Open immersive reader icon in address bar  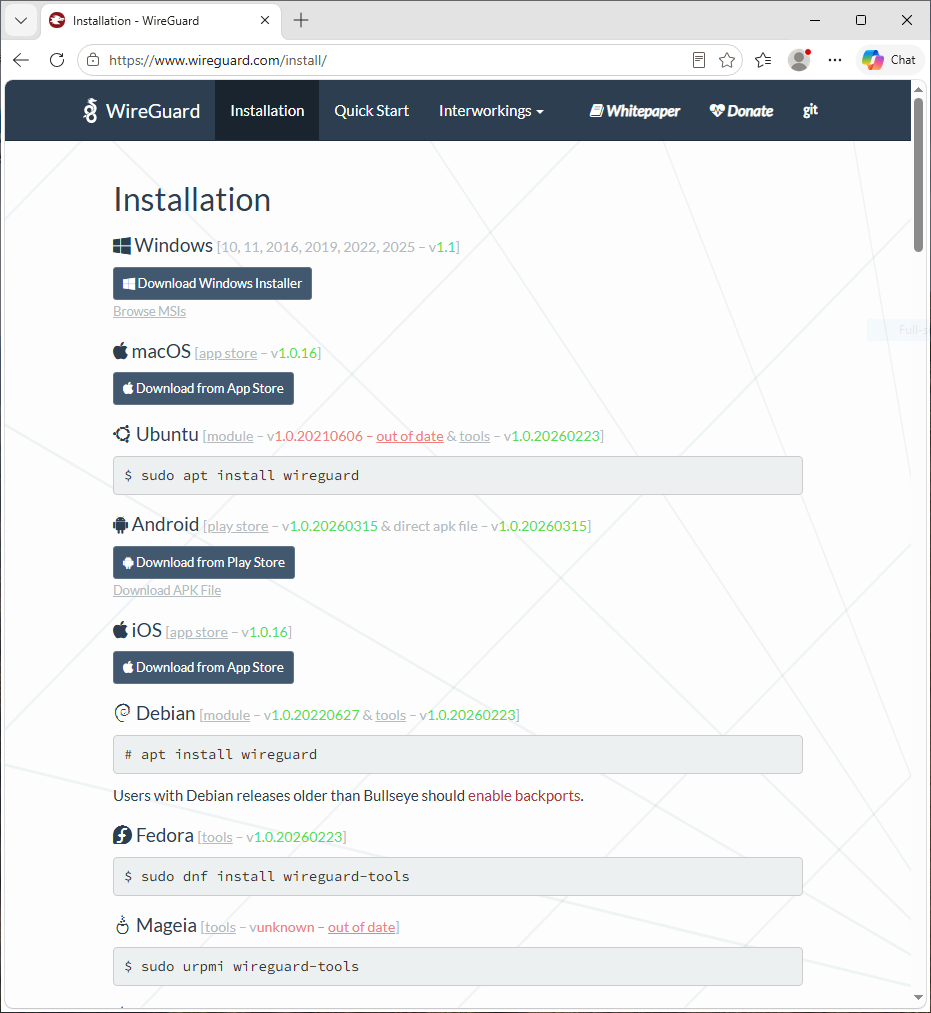698,60
